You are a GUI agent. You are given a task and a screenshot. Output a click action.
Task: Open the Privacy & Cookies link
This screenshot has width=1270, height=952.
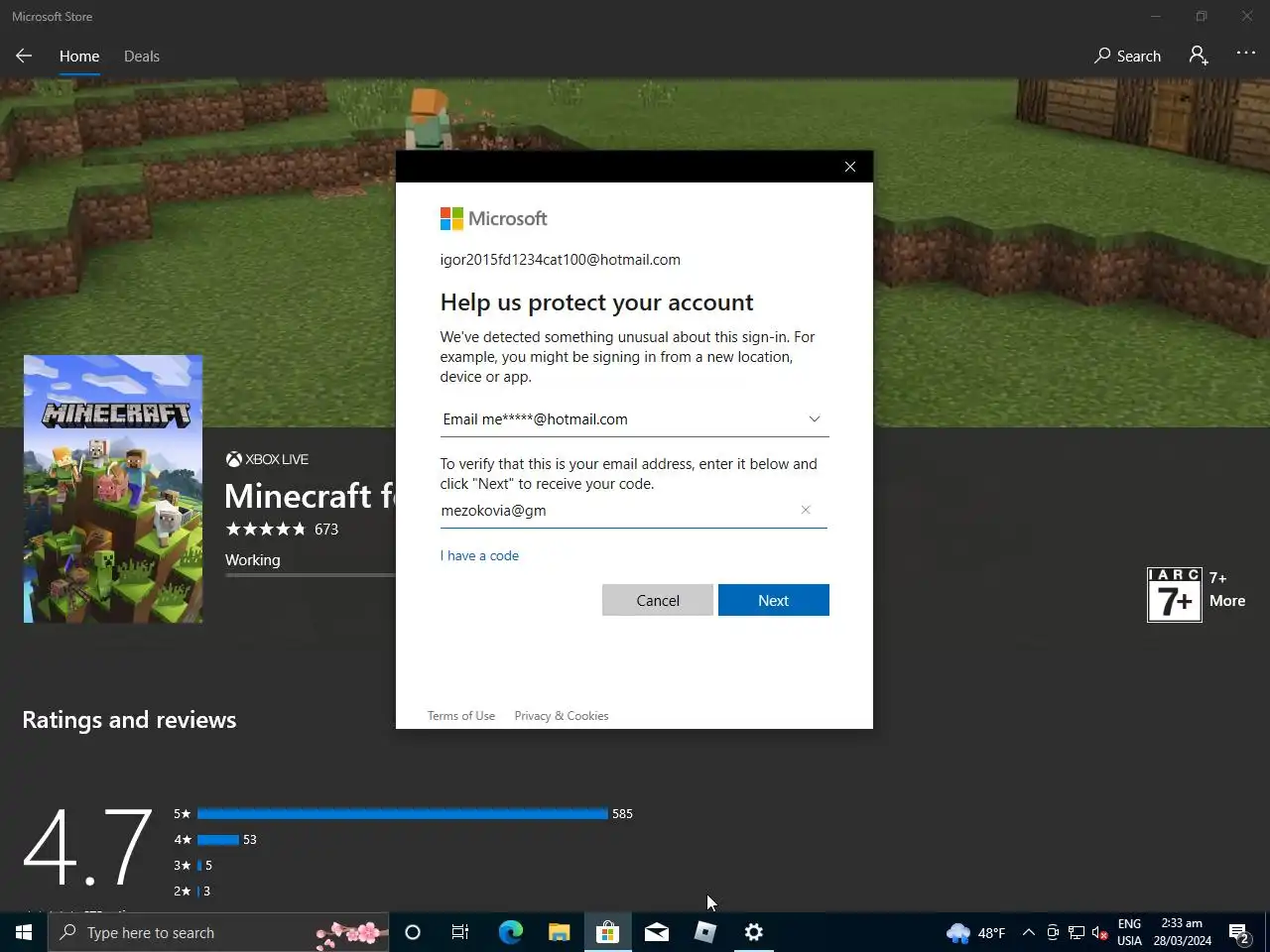[562, 716]
